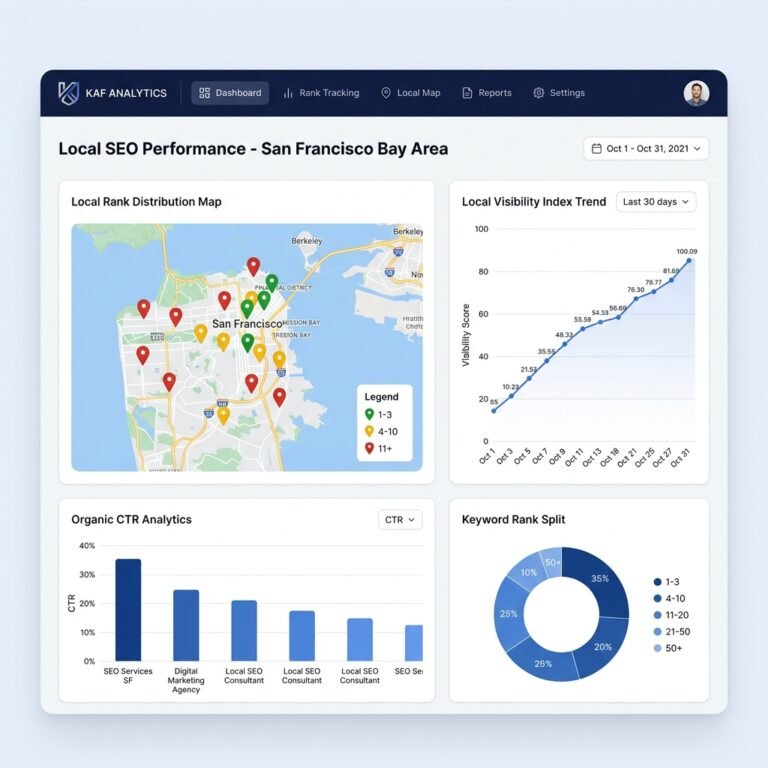Screen dimensions: 768x768
Task: Go to the Reports tab
Action: click(487, 93)
